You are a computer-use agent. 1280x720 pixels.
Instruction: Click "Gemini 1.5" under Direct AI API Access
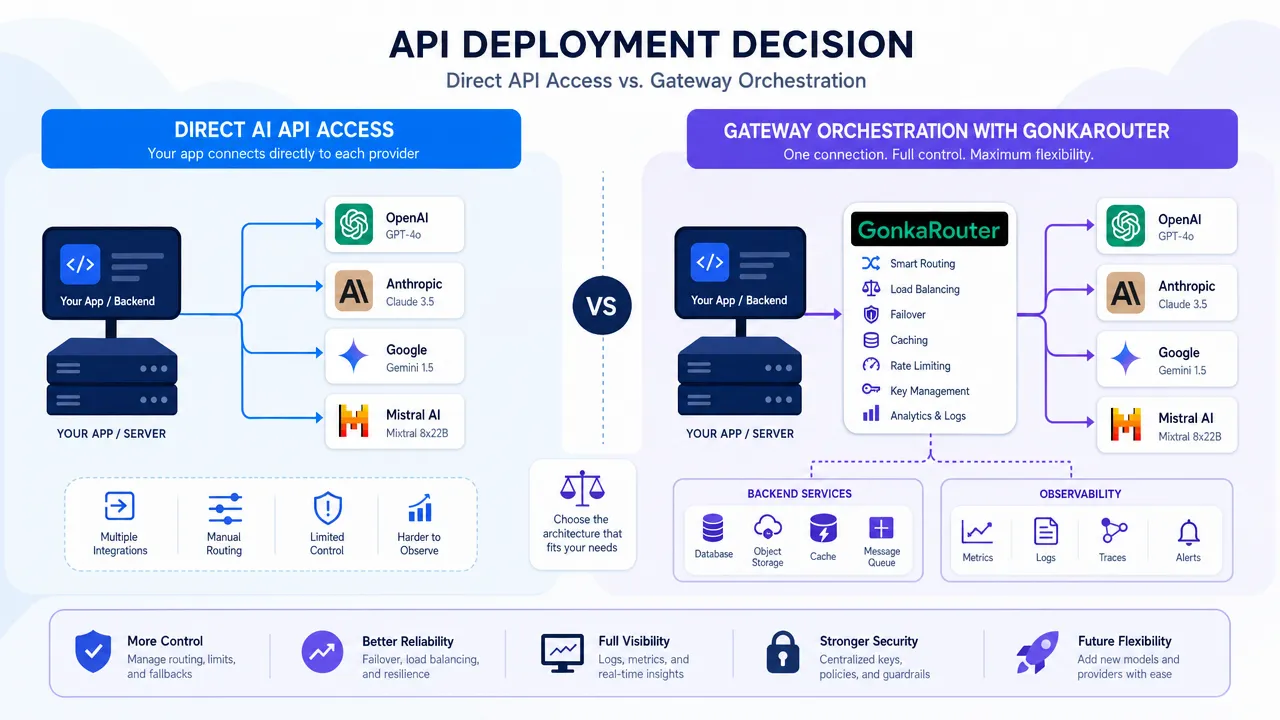(410, 368)
